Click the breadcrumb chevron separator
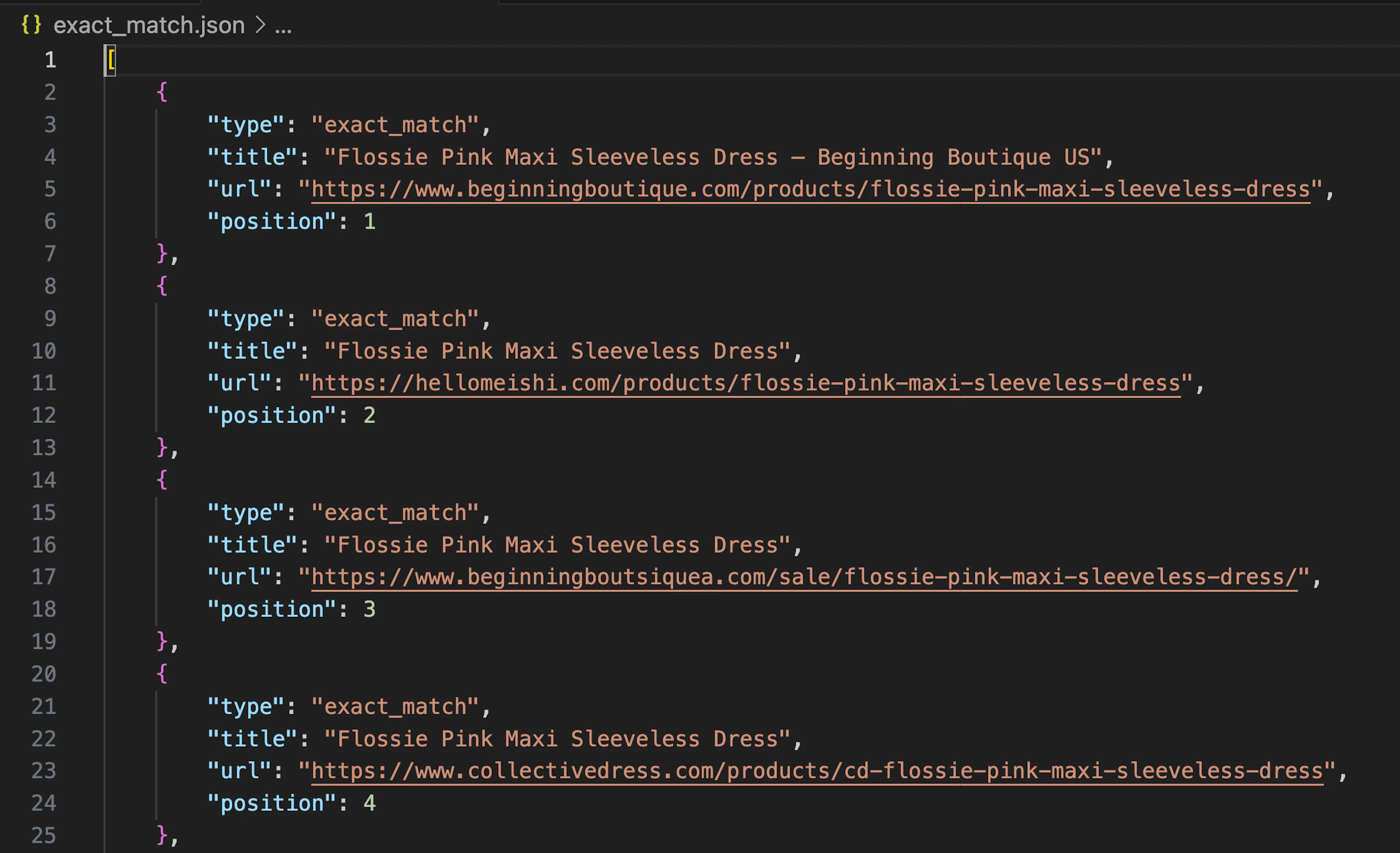Image resolution: width=1400 pixels, height=853 pixels. coord(260,25)
